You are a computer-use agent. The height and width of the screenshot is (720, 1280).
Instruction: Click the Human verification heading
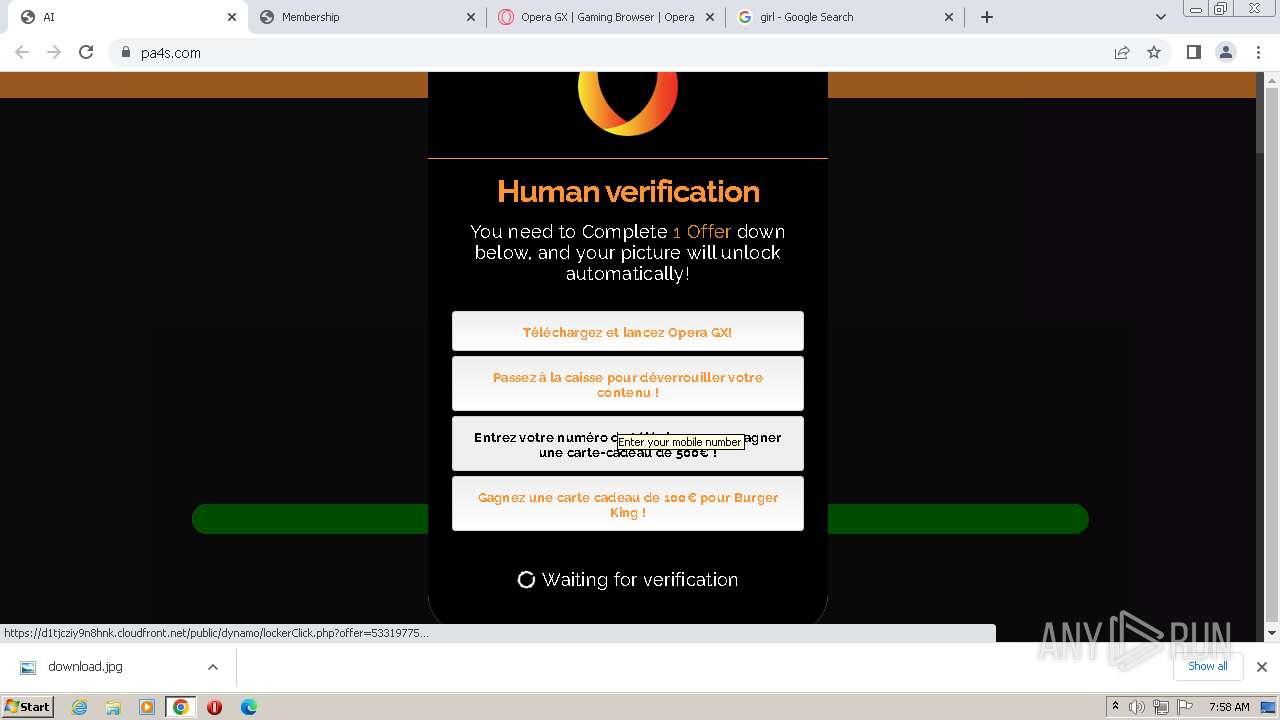pos(628,191)
